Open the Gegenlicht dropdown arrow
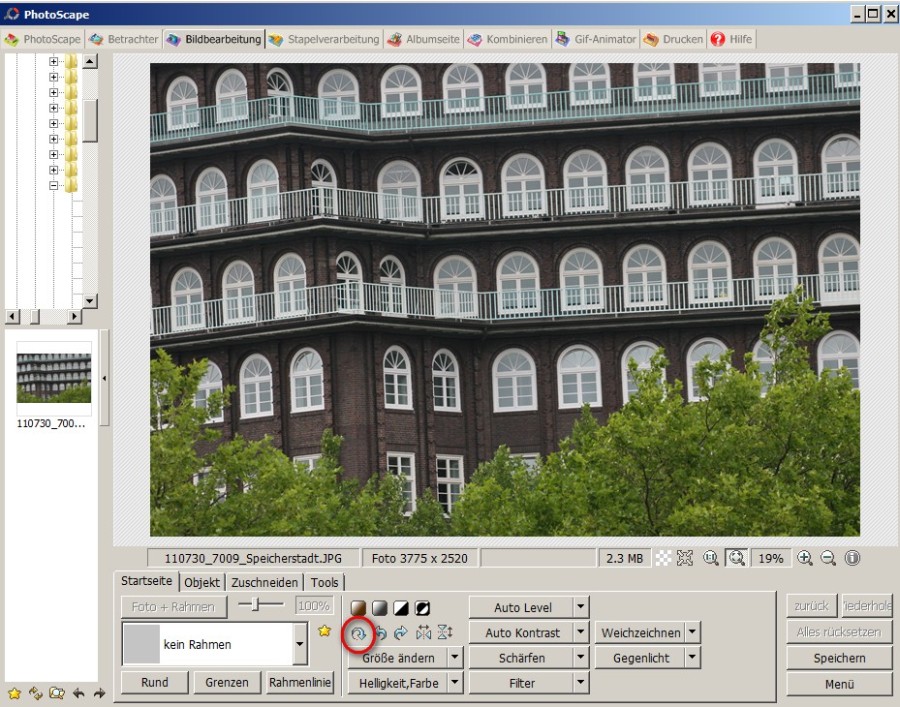The width and height of the screenshot is (900, 707). (692, 657)
